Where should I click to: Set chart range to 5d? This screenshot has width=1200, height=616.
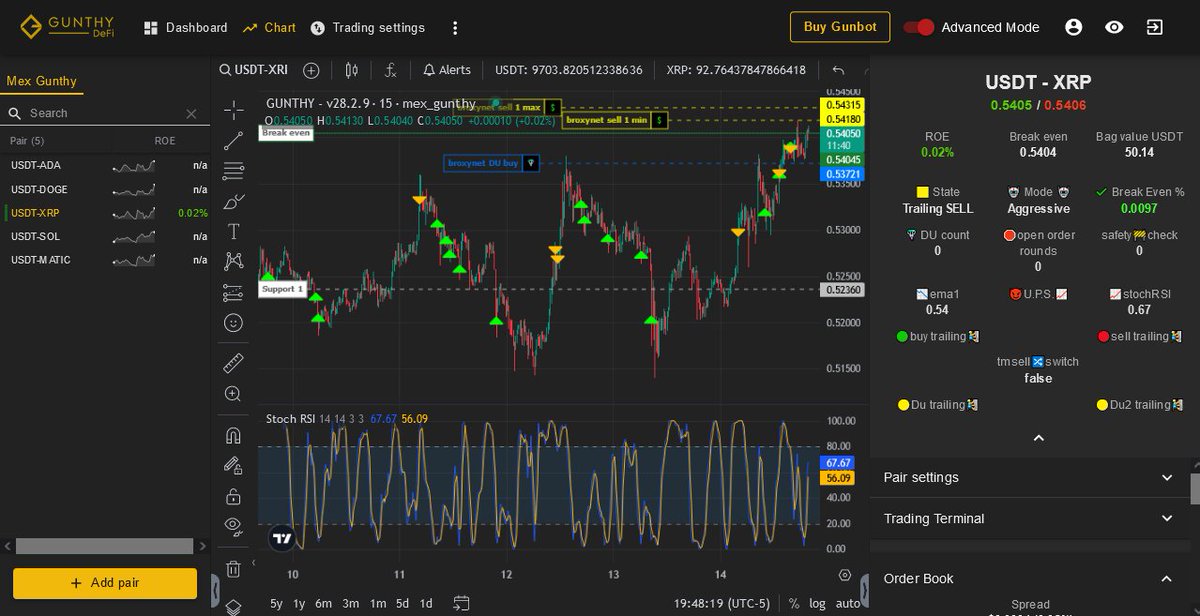402,603
